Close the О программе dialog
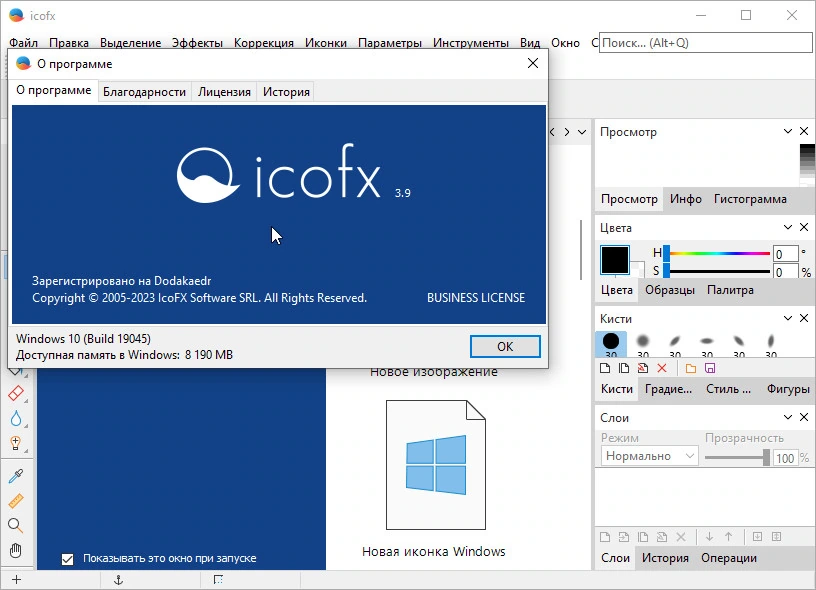Viewport: 816px width, 590px height. (x=533, y=63)
